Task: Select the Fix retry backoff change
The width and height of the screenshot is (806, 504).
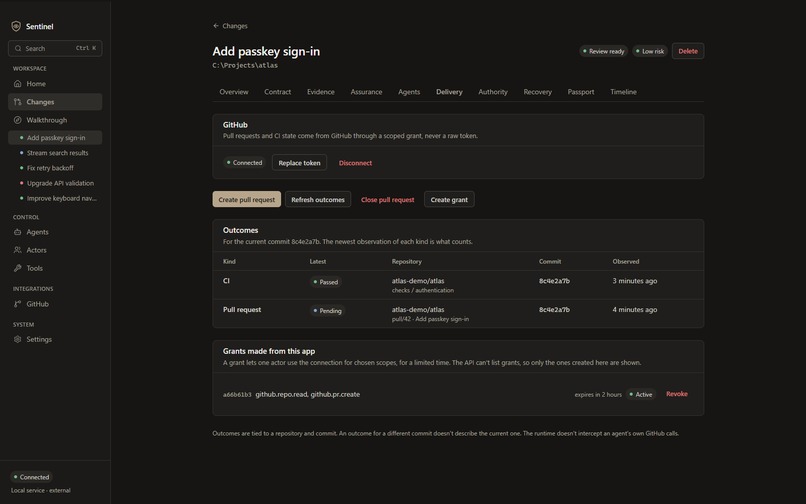Action: pyautogui.click(x=55, y=168)
